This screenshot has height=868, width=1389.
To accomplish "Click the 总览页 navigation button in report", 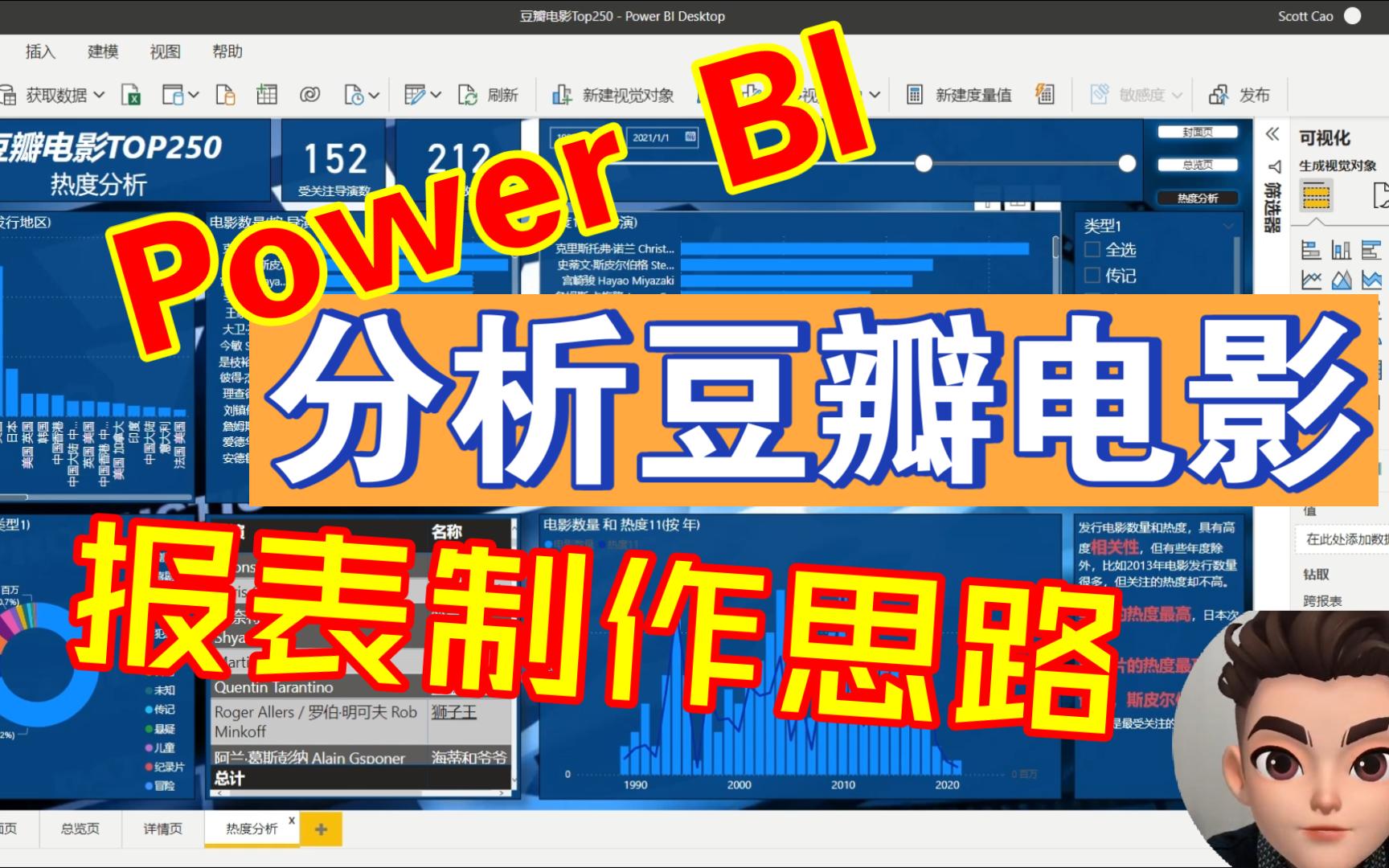I will pos(1198,165).
